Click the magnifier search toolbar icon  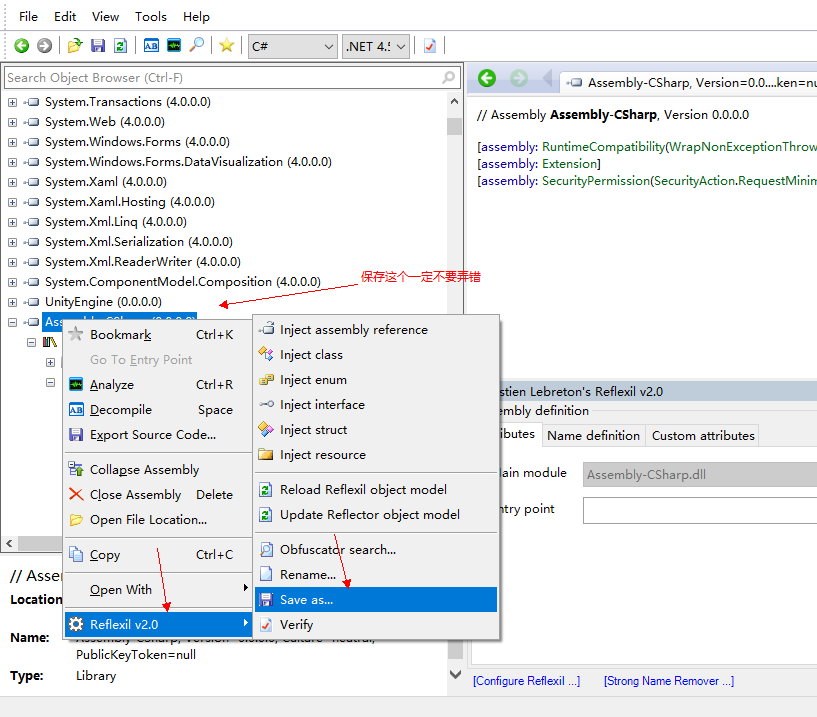click(197, 46)
